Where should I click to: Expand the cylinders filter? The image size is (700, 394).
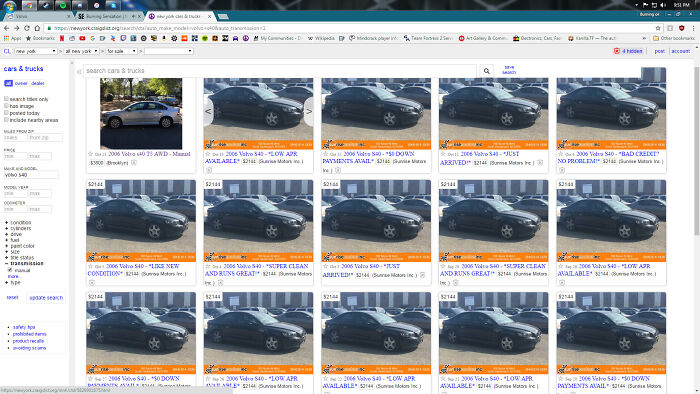(18, 228)
